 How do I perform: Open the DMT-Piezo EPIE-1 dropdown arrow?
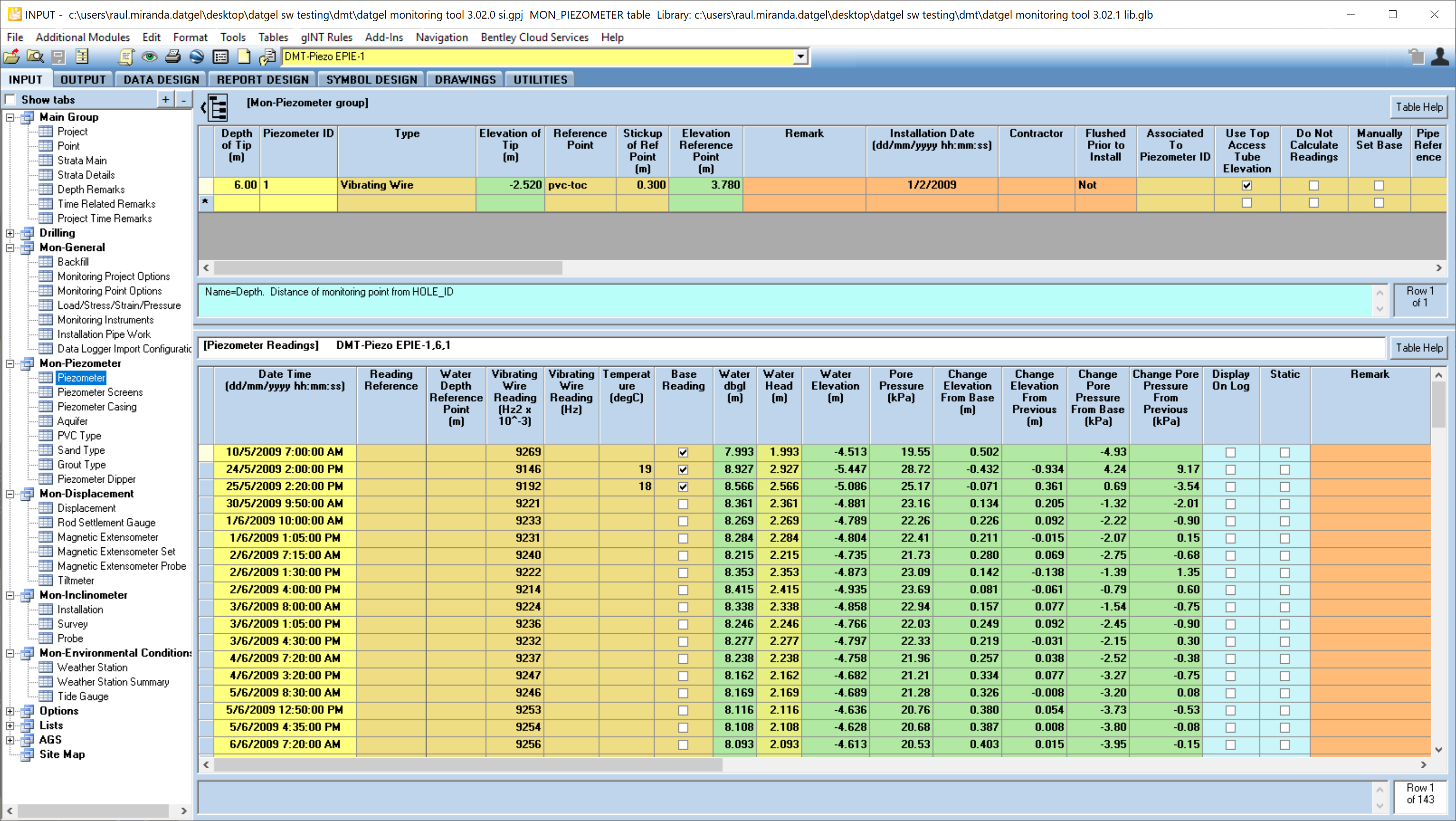click(800, 56)
